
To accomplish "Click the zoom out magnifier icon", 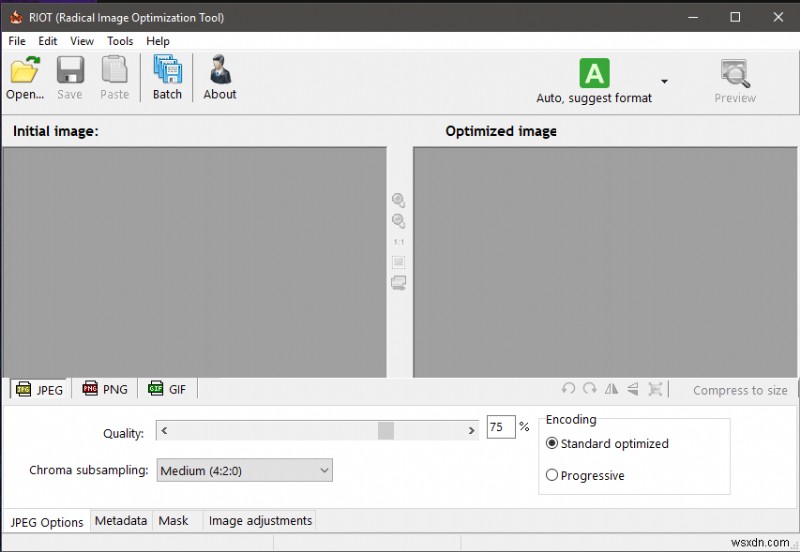I will [398, 221].
